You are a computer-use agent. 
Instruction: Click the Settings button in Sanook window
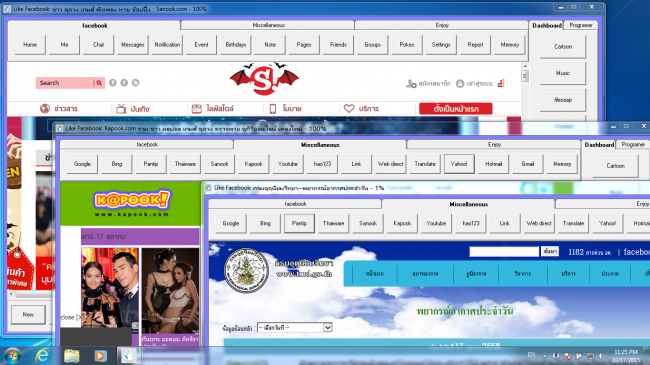[x=441, y=45]
